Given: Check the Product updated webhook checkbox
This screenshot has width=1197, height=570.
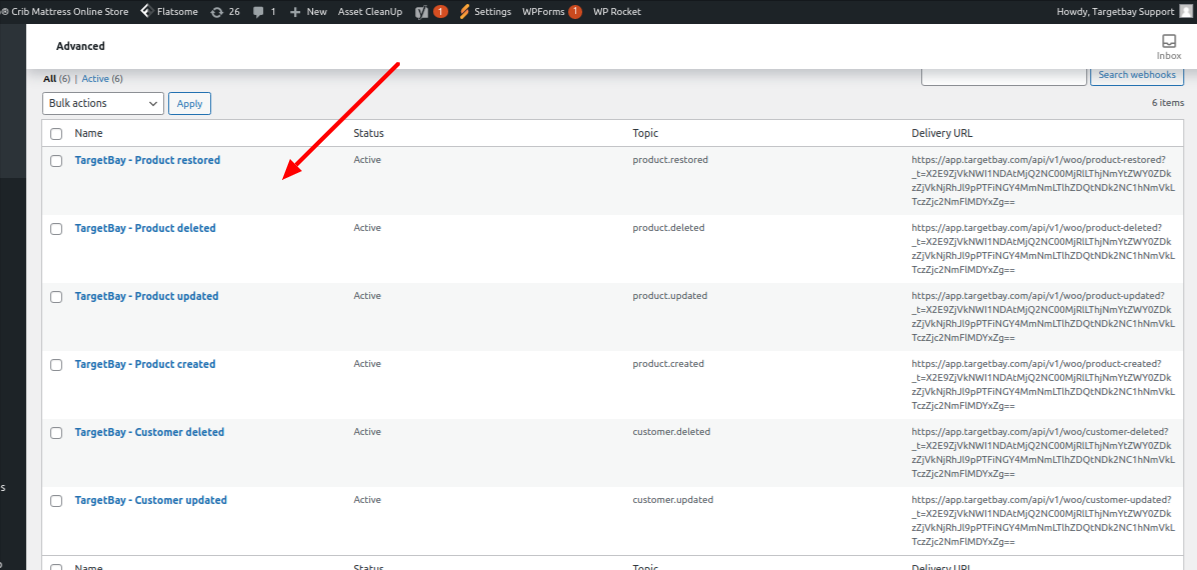Looking at the screenshot, I should (x=56, y=297).
